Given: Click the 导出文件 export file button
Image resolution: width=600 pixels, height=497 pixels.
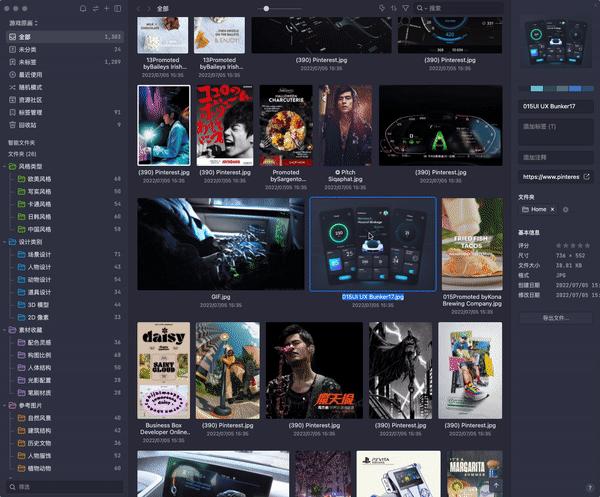Looking at the screenshot, I should pos(556,318).
